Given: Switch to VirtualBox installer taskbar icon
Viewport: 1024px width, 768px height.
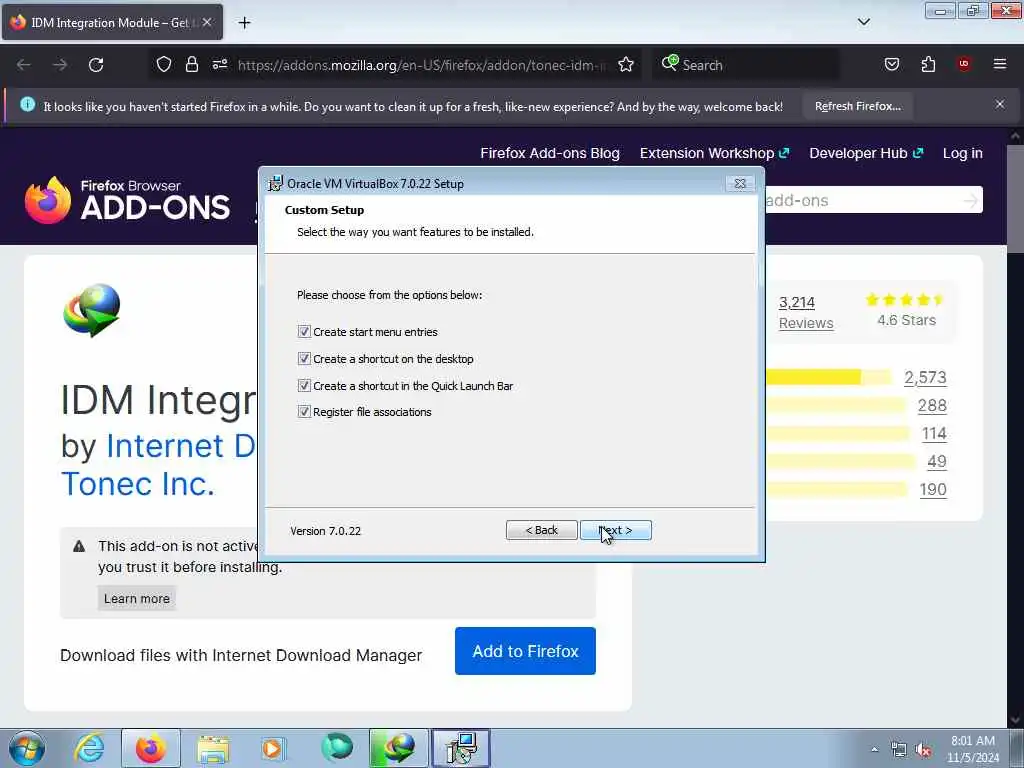Looking at the screenshot, I should (461, 748).
